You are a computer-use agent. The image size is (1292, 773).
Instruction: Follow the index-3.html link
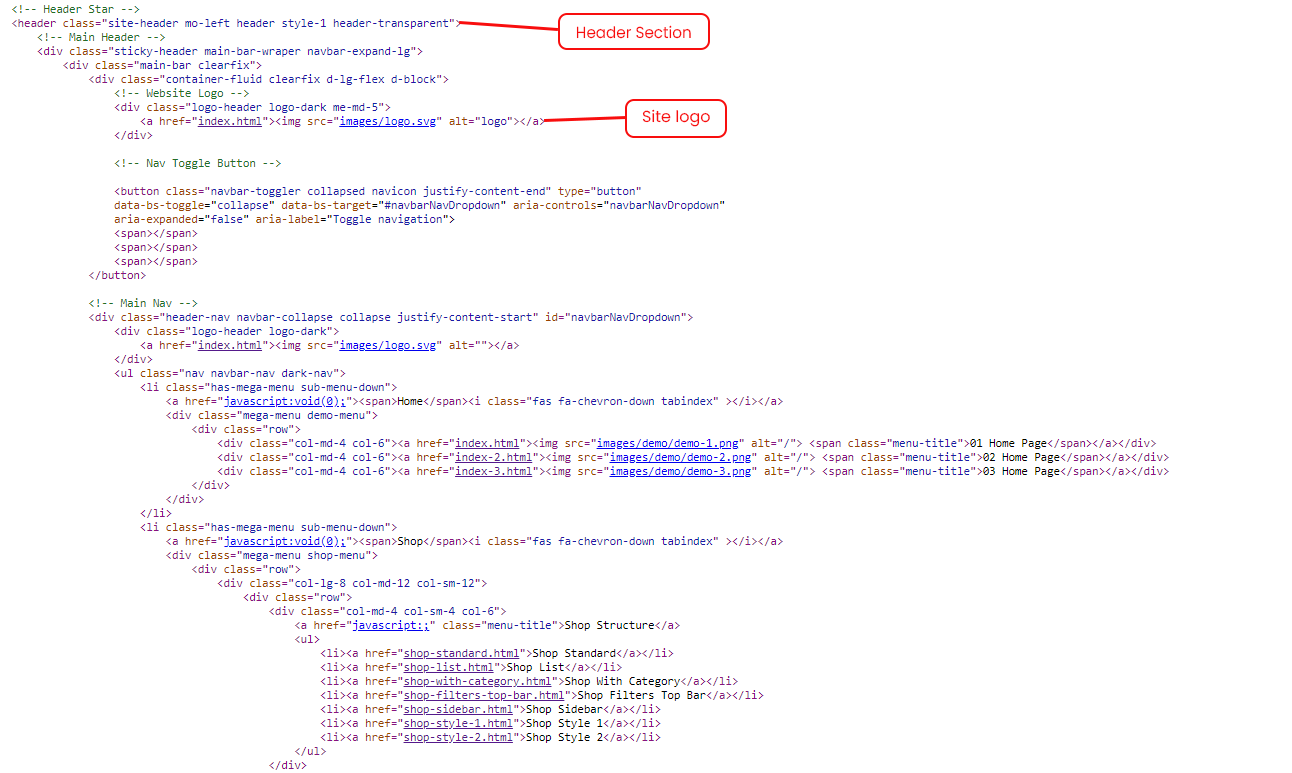(x=493, y=471)
